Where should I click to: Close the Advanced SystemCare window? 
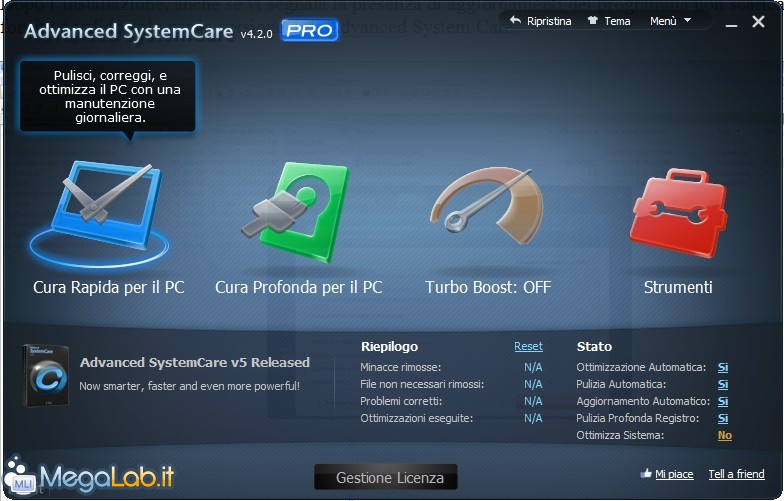coord(758,22)
